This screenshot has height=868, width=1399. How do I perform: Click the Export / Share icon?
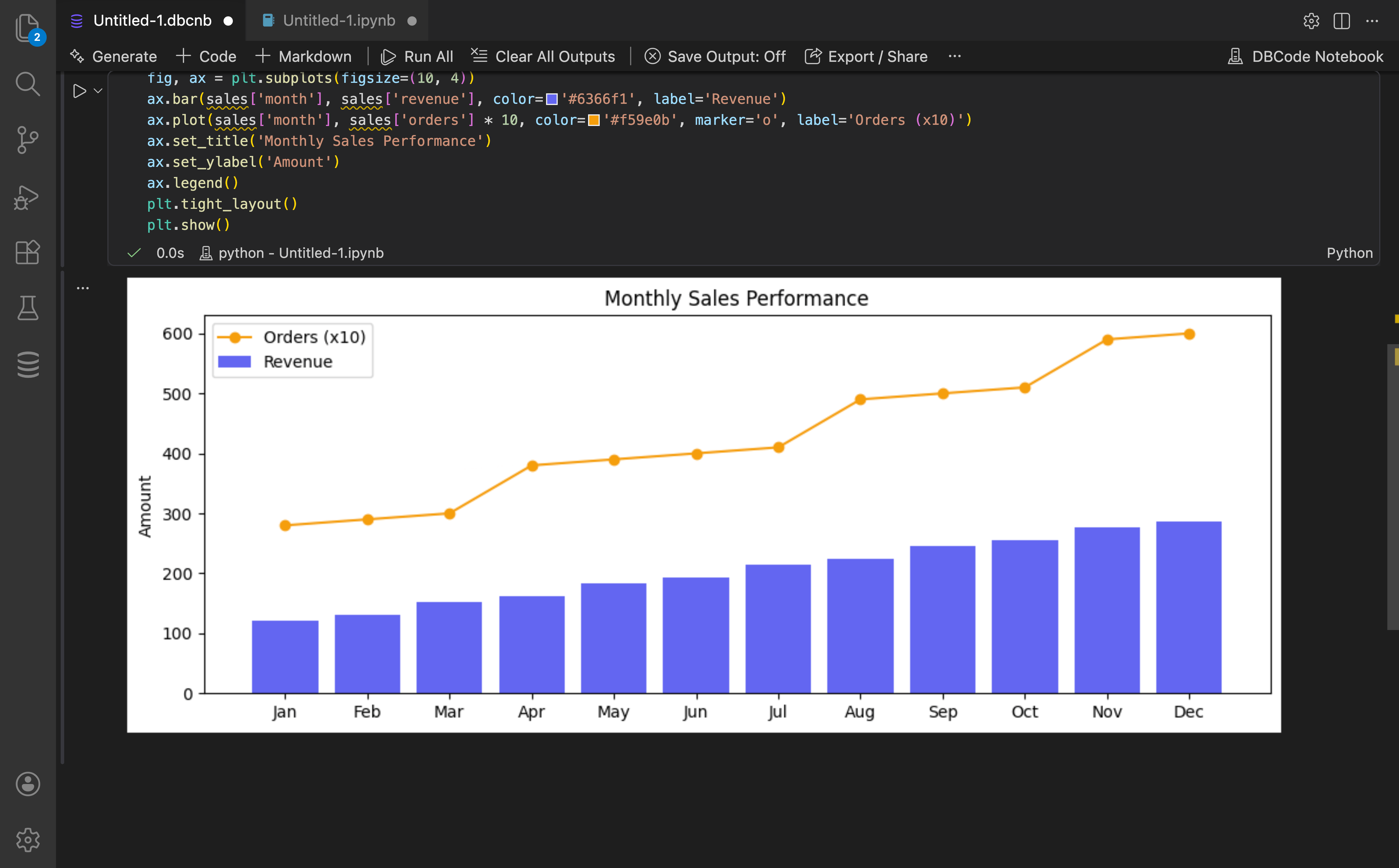(x=814, y=56)
